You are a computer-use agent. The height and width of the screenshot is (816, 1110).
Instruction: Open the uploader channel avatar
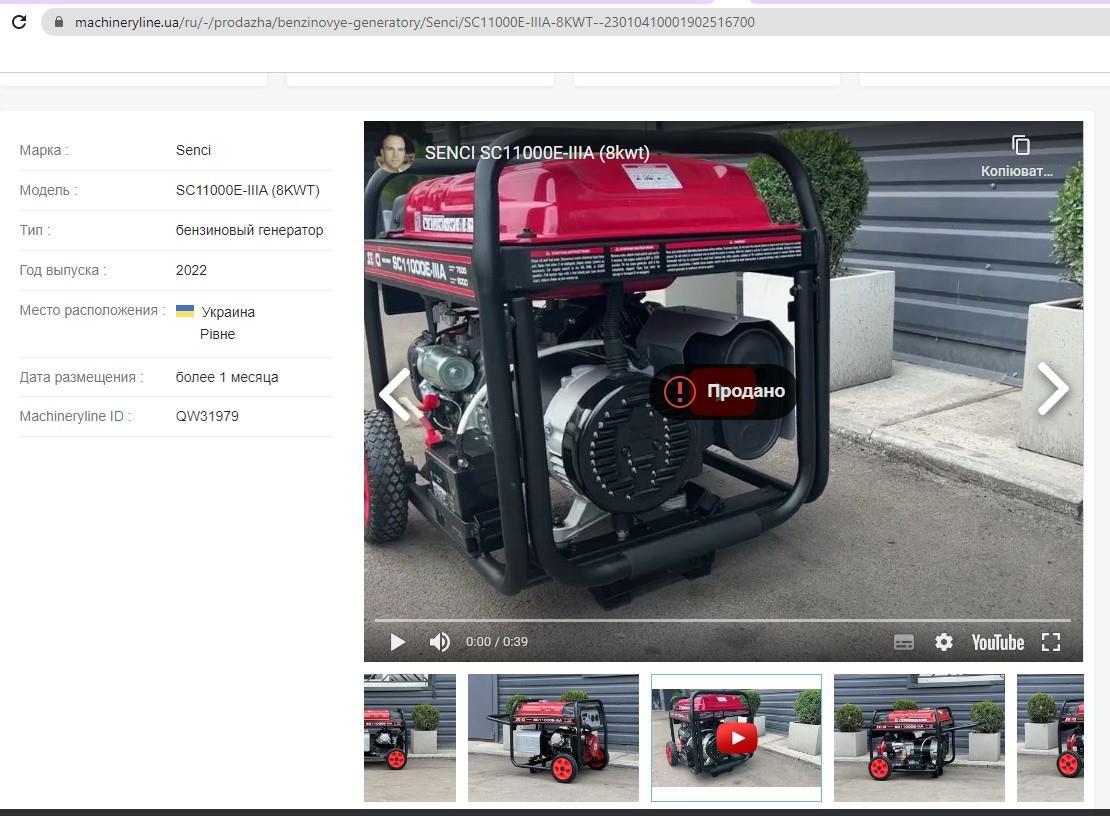point(394,152)
